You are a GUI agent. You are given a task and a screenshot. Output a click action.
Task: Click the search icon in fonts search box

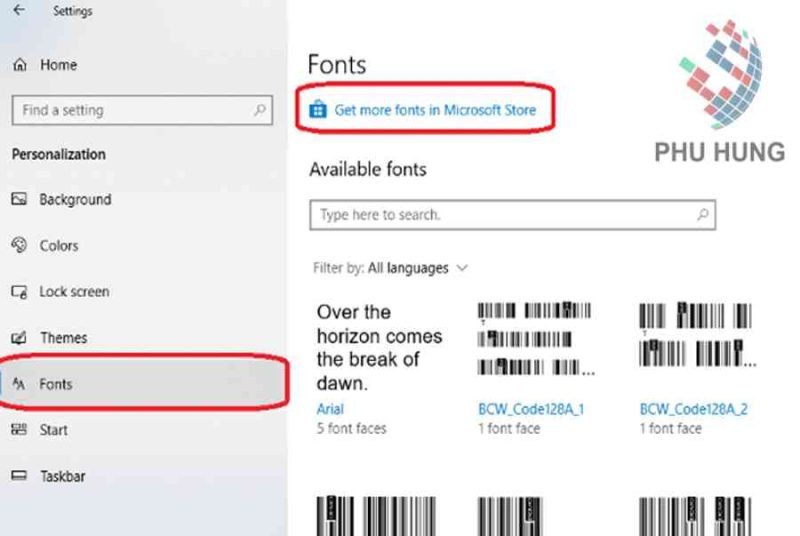point(703,215)
